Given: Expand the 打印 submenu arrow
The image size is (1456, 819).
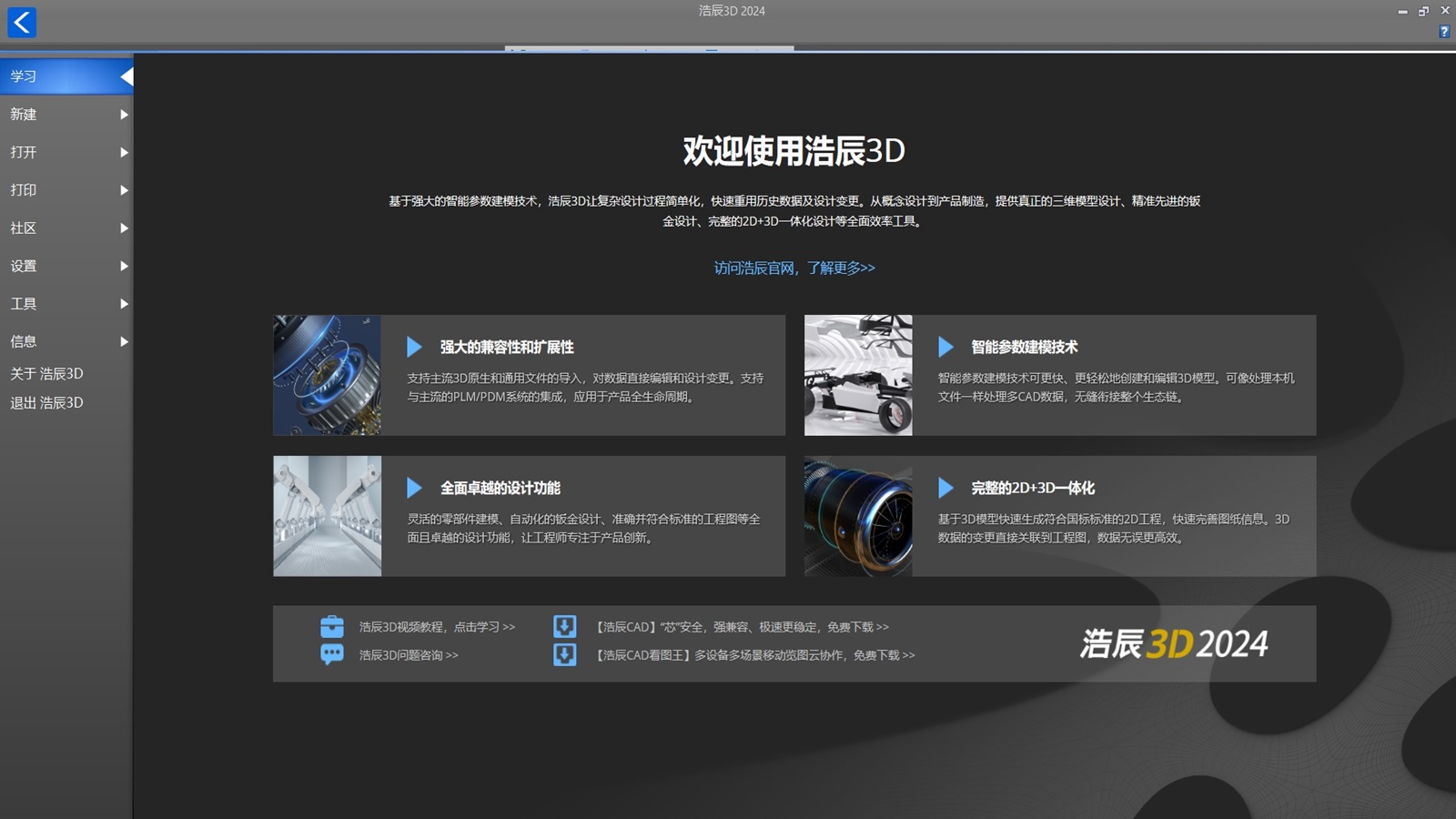Looking at the screenshot, I should pos(124,190).
